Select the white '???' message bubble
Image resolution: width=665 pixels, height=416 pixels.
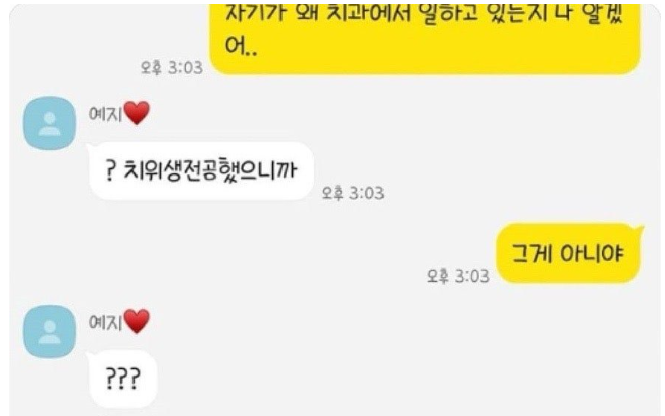coord(123,379)
